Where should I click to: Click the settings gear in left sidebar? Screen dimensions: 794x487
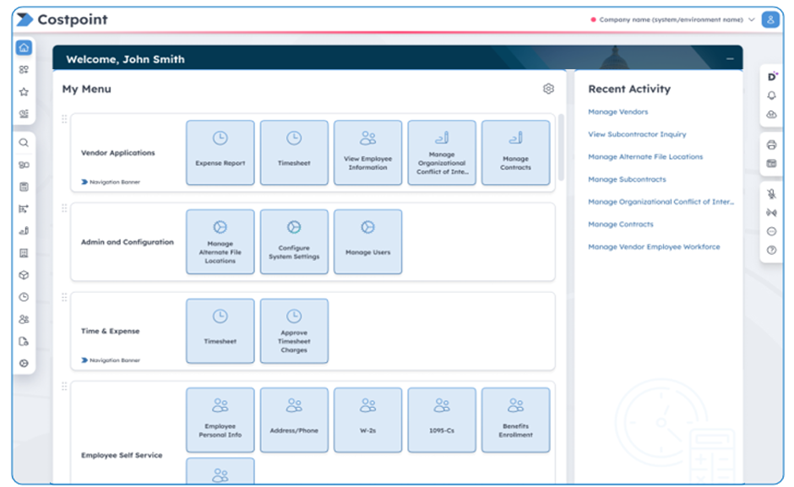(24, 363)
